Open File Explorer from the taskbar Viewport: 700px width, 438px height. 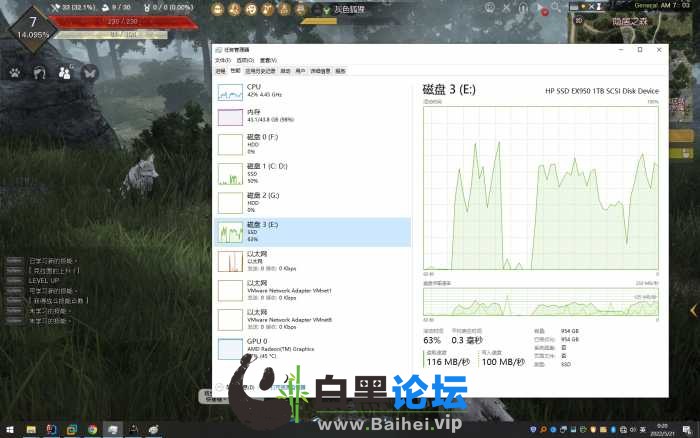click(x=31, y=430)
